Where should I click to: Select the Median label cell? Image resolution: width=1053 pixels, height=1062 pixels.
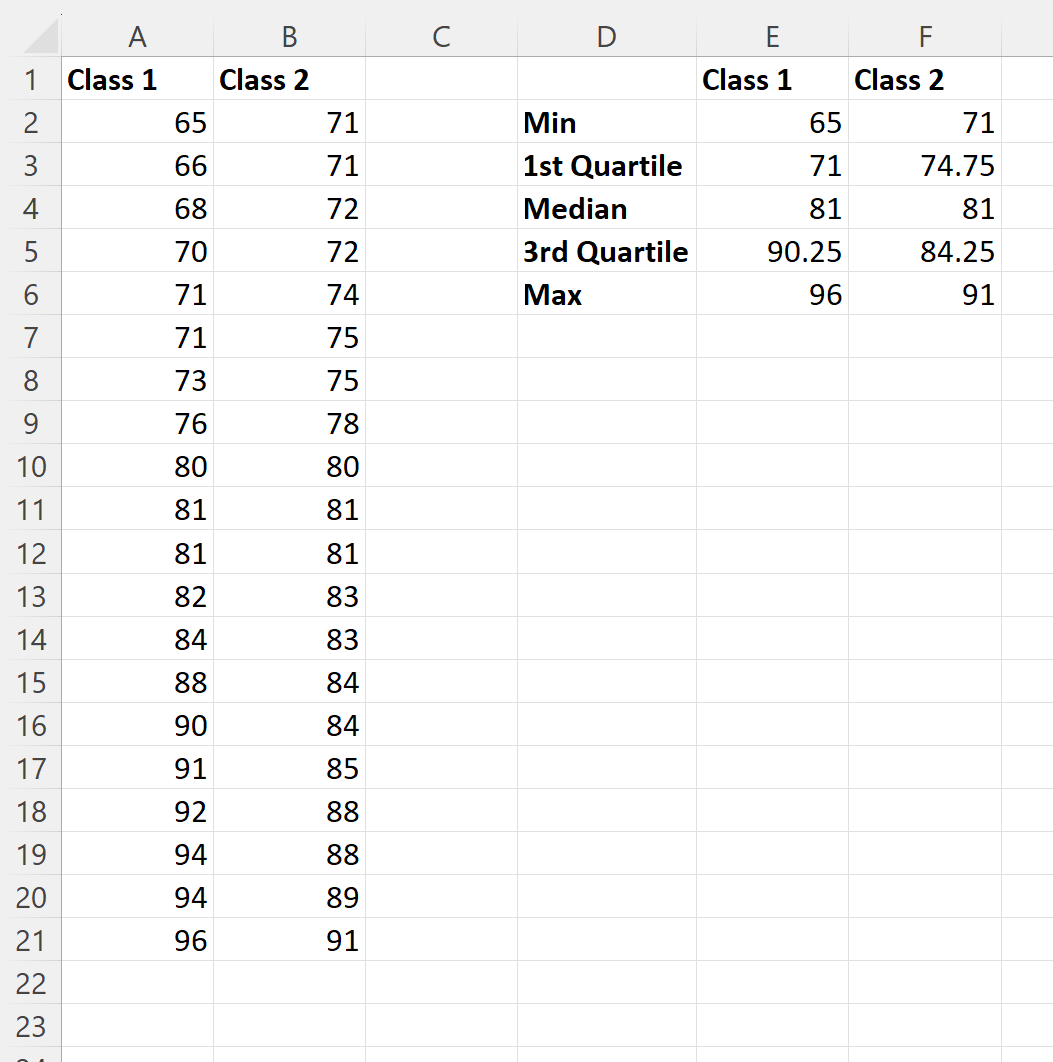[607, 209]
